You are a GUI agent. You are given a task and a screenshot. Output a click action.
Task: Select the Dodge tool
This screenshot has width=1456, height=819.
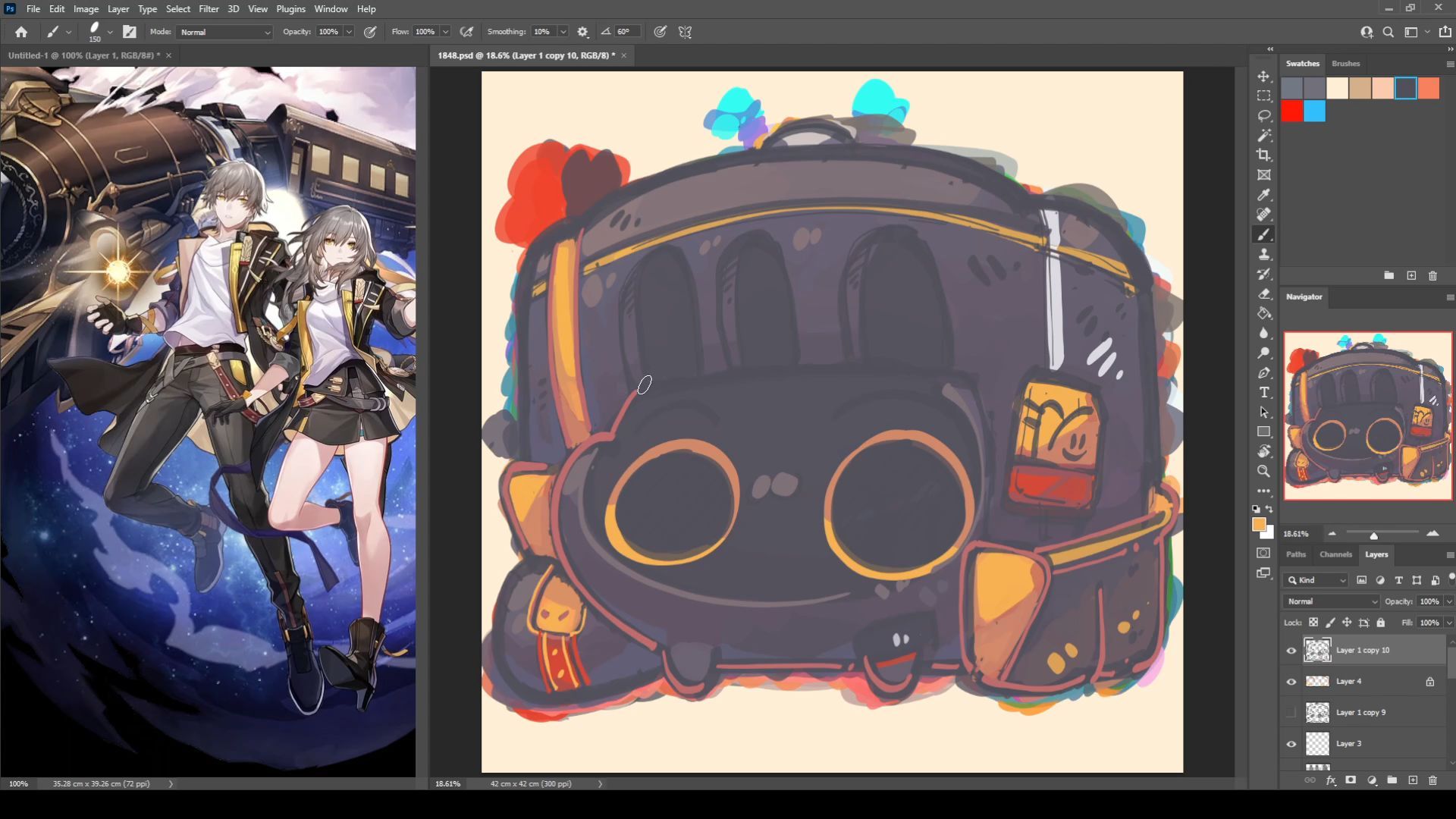[1263, 353]
